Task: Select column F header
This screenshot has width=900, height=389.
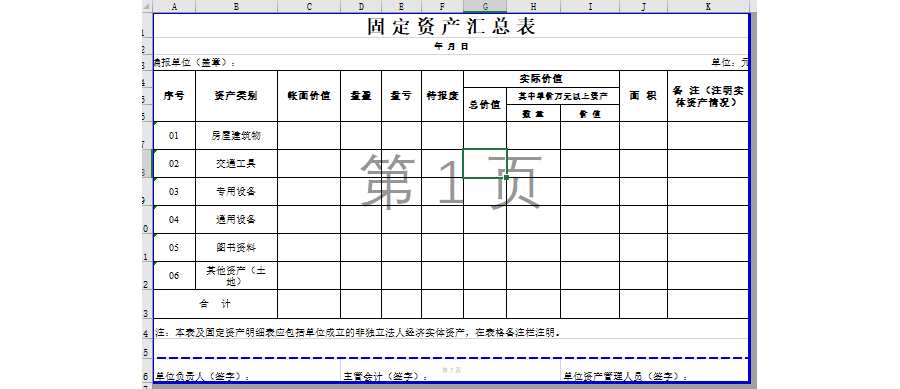Action: 443,6
